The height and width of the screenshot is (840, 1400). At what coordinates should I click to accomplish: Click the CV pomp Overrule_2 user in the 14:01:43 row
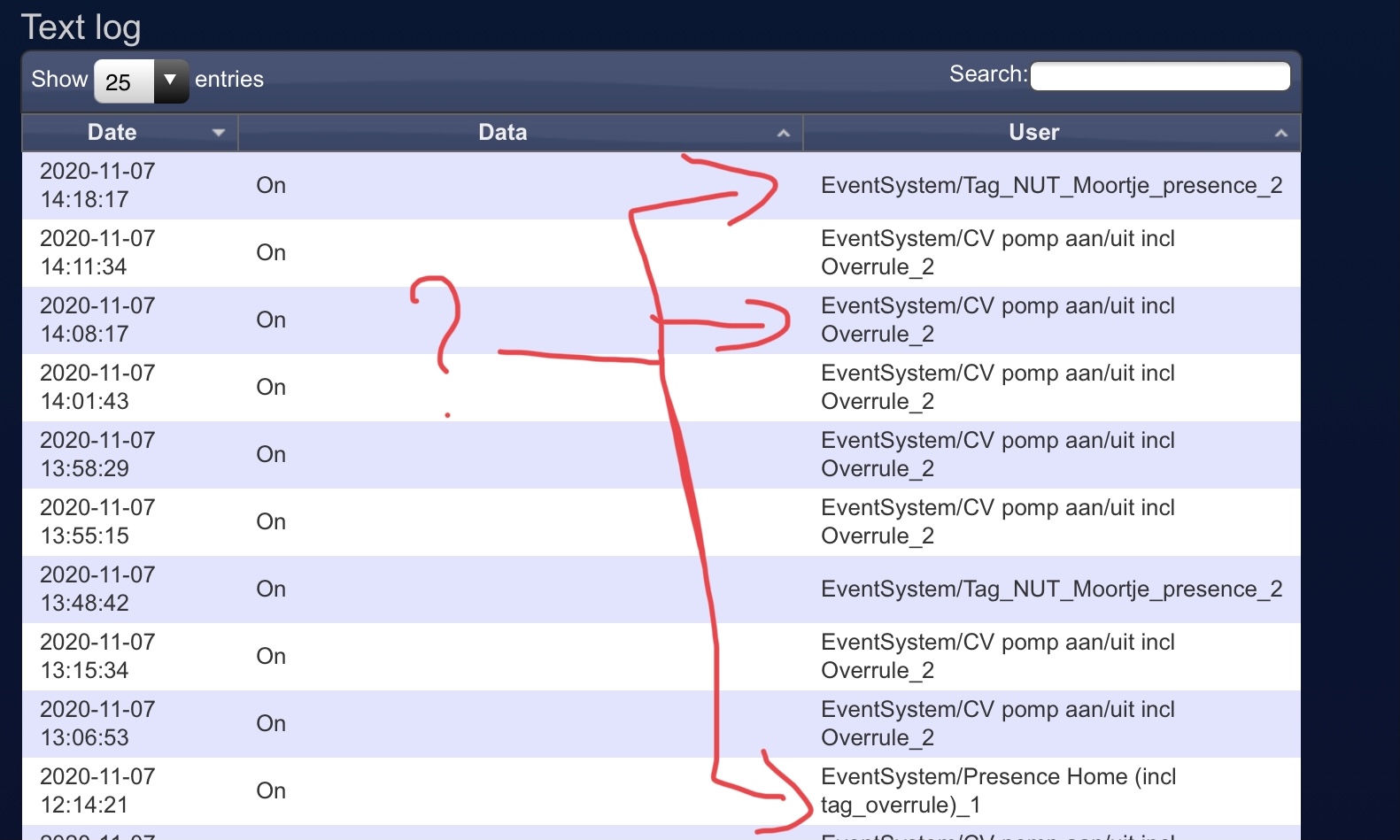[998, 387]
